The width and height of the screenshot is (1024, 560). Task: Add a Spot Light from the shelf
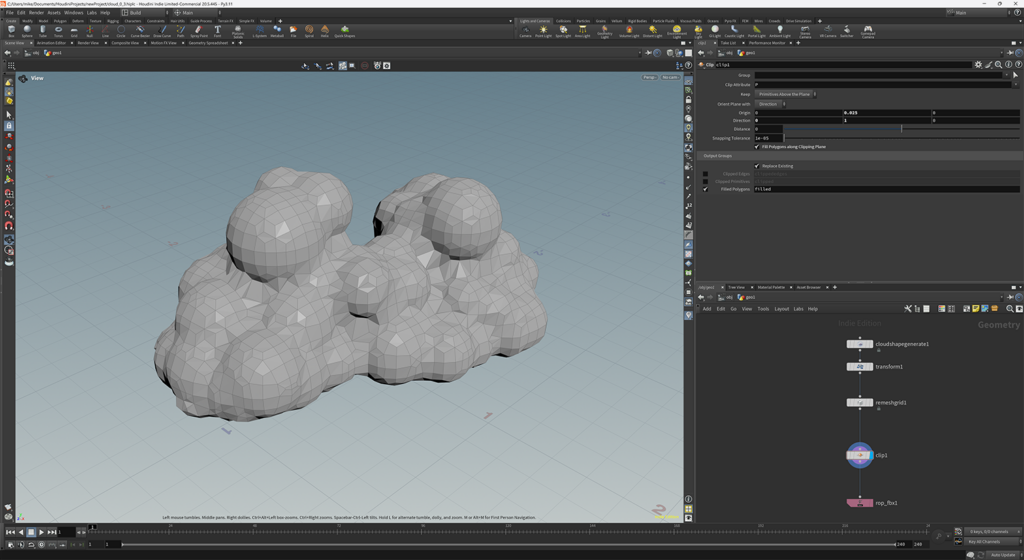click(x=563, y=31)
